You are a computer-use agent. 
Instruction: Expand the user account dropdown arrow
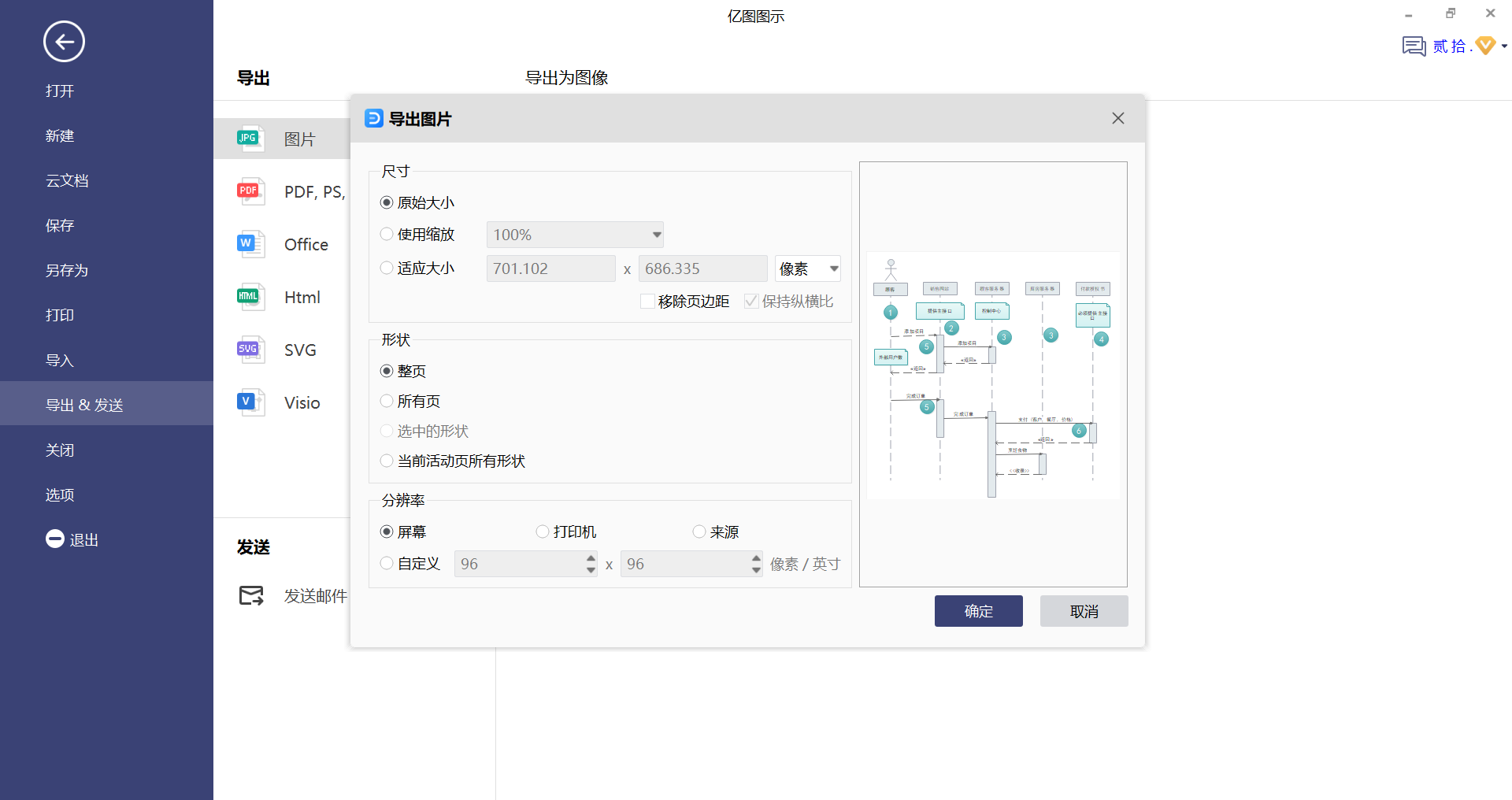click(1504, 46)
